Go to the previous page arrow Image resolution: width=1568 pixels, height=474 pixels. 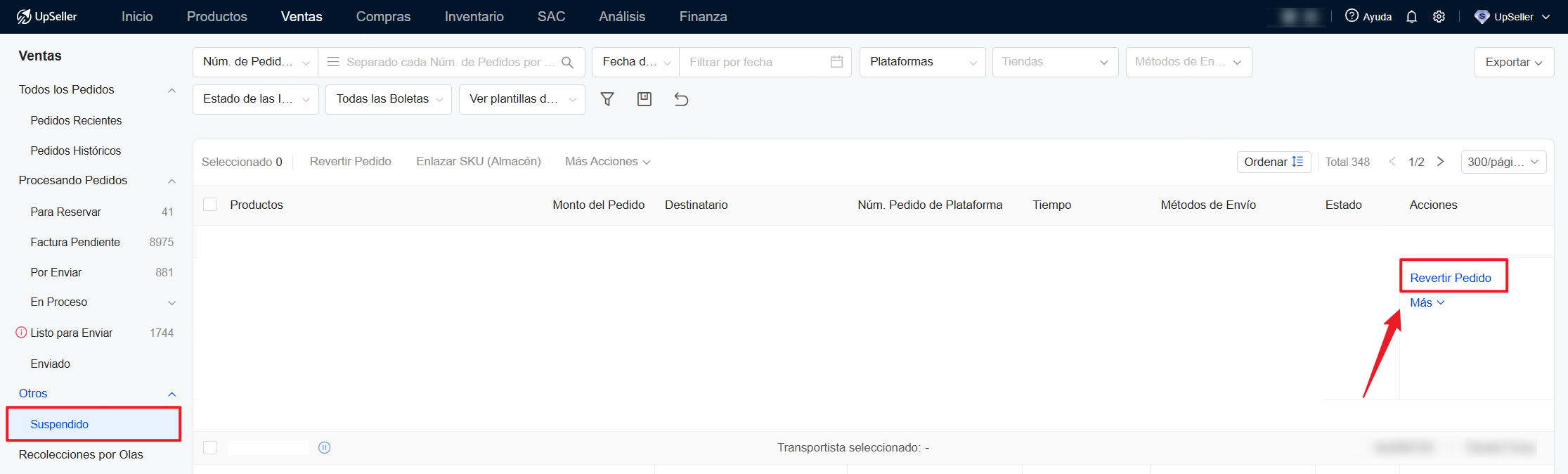click(x=1392, y=162)
